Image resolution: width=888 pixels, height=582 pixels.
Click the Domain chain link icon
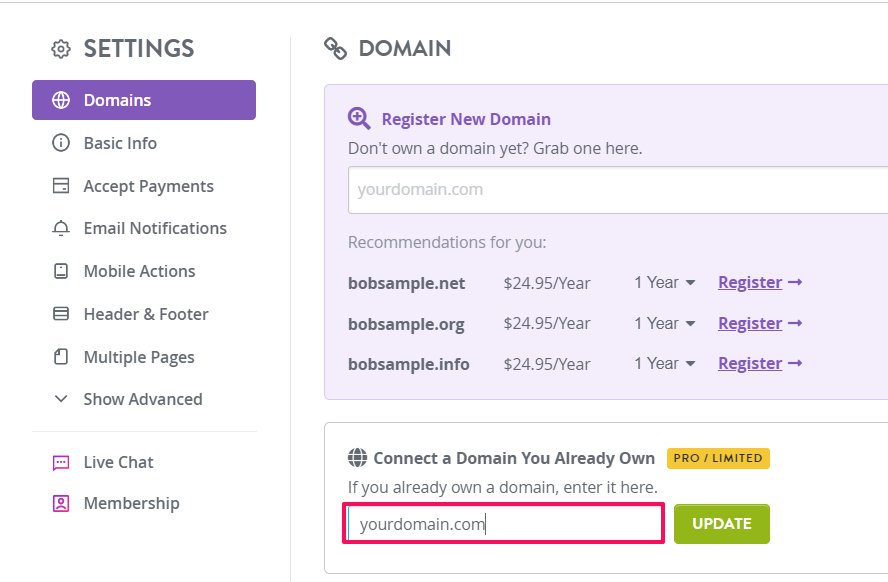point(335,49)
